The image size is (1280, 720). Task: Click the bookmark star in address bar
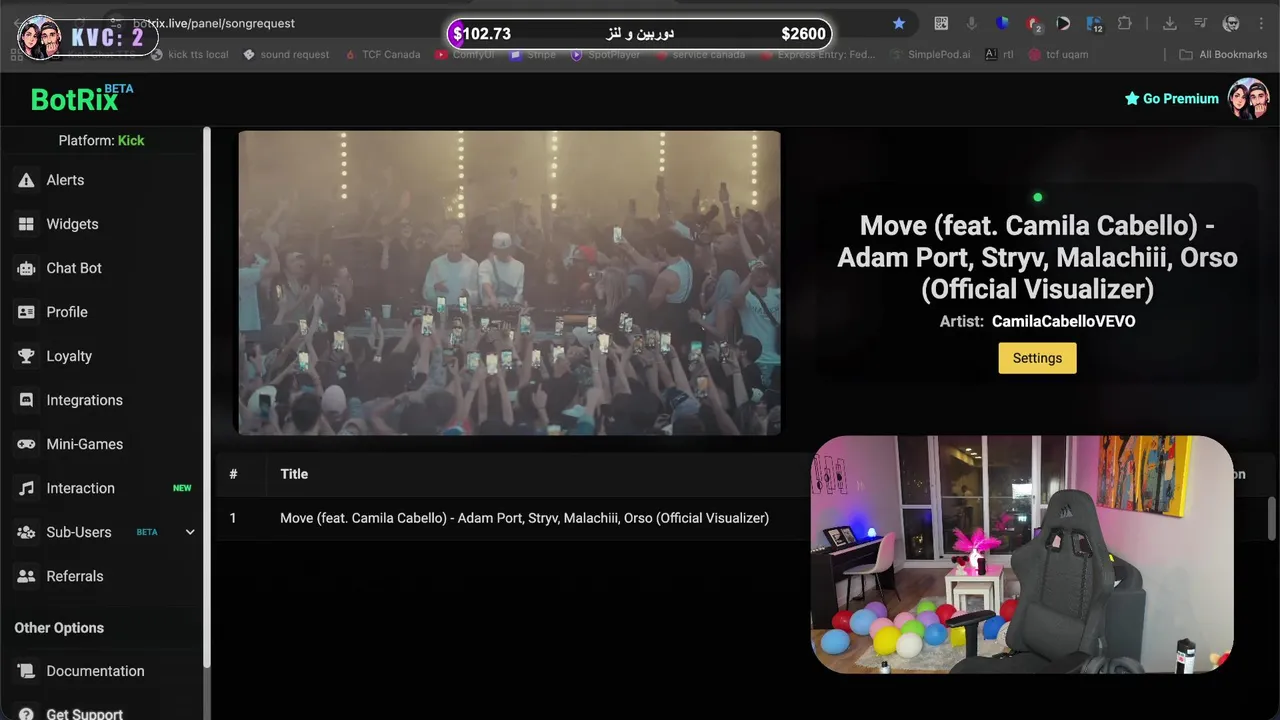pyautogui.click(x=899, y=23)
